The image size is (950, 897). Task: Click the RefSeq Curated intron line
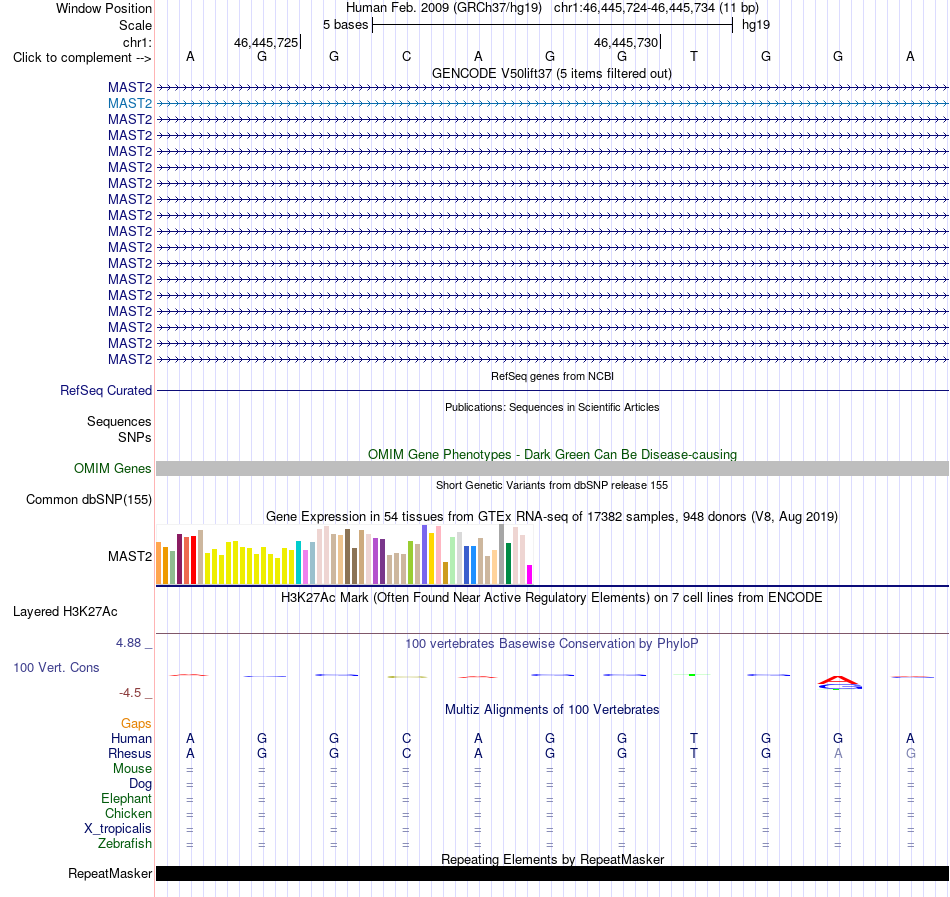pos(553,391)
